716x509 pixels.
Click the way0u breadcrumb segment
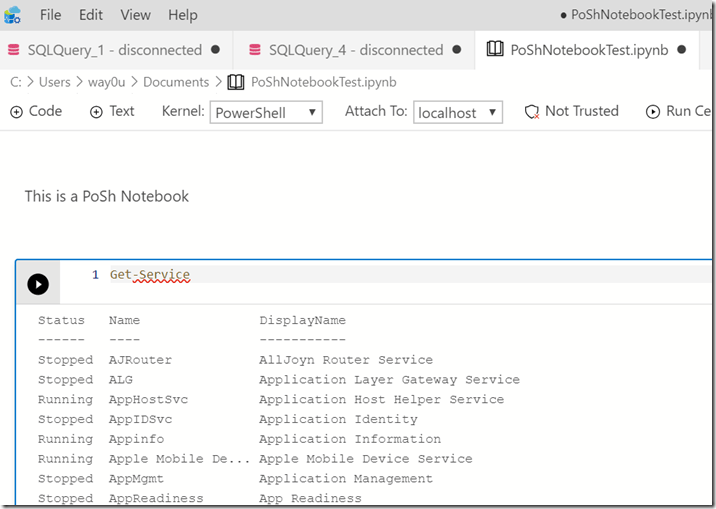pyautogui.click(x=106, y=82)
